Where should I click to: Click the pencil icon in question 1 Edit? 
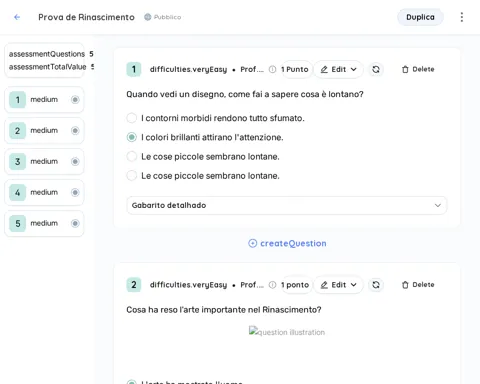click(x=324, y=69)
